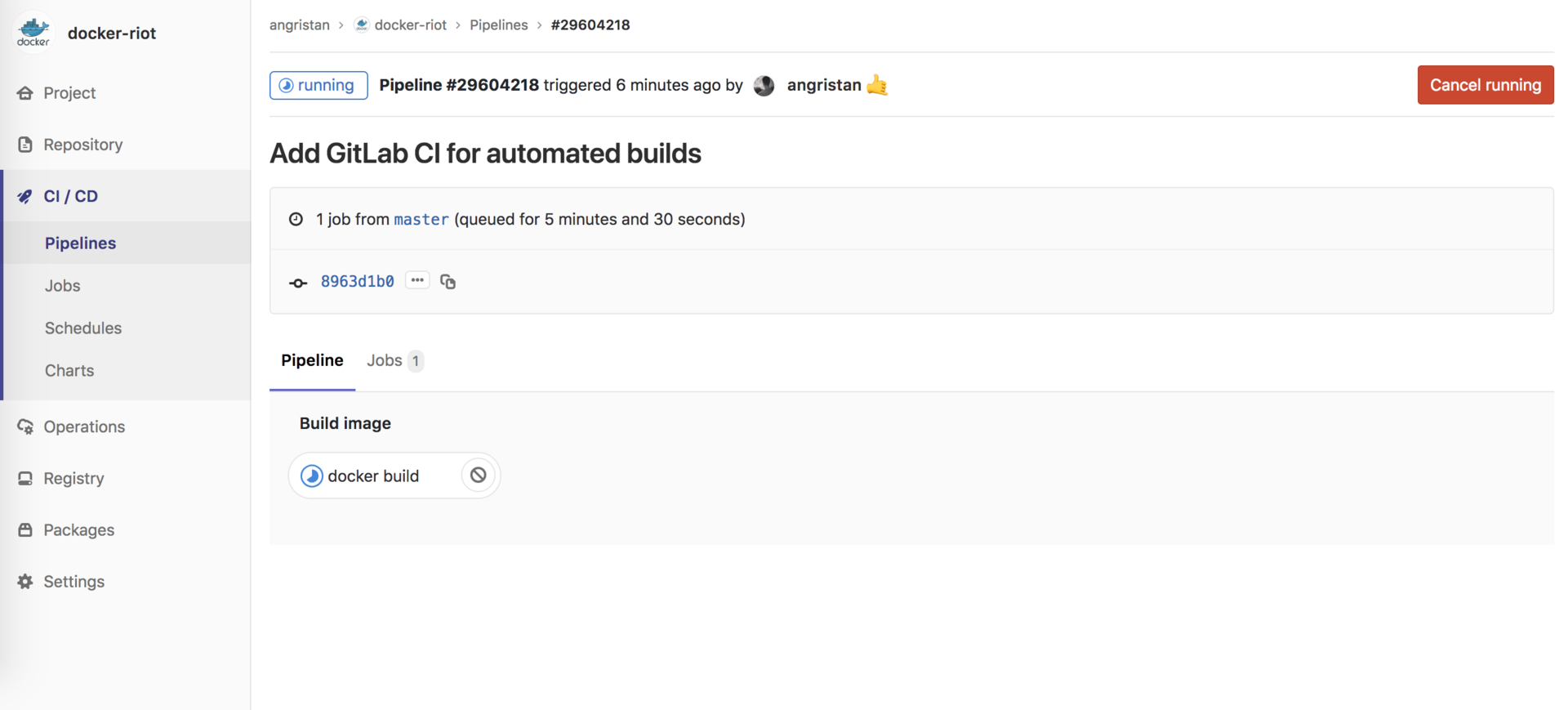Open the master branch link
1568x710 pixels.
421,219
